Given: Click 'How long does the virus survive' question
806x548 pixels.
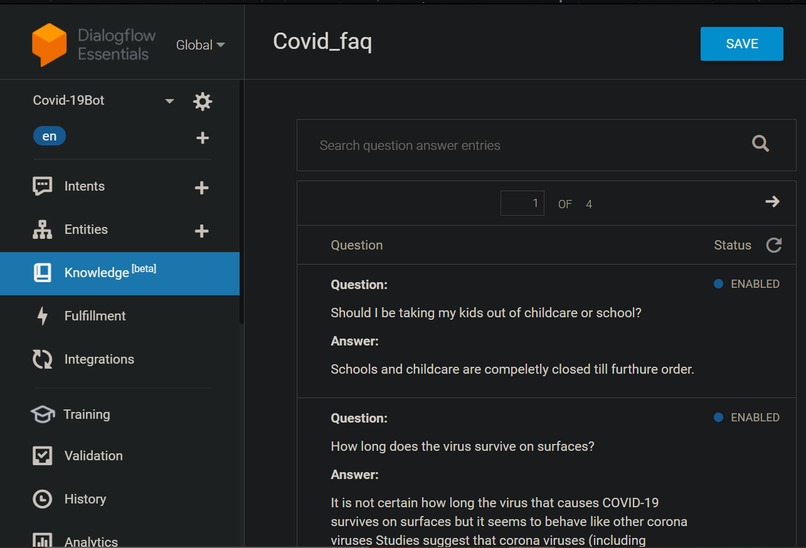Looking at the screenshot, I should 462,446.
